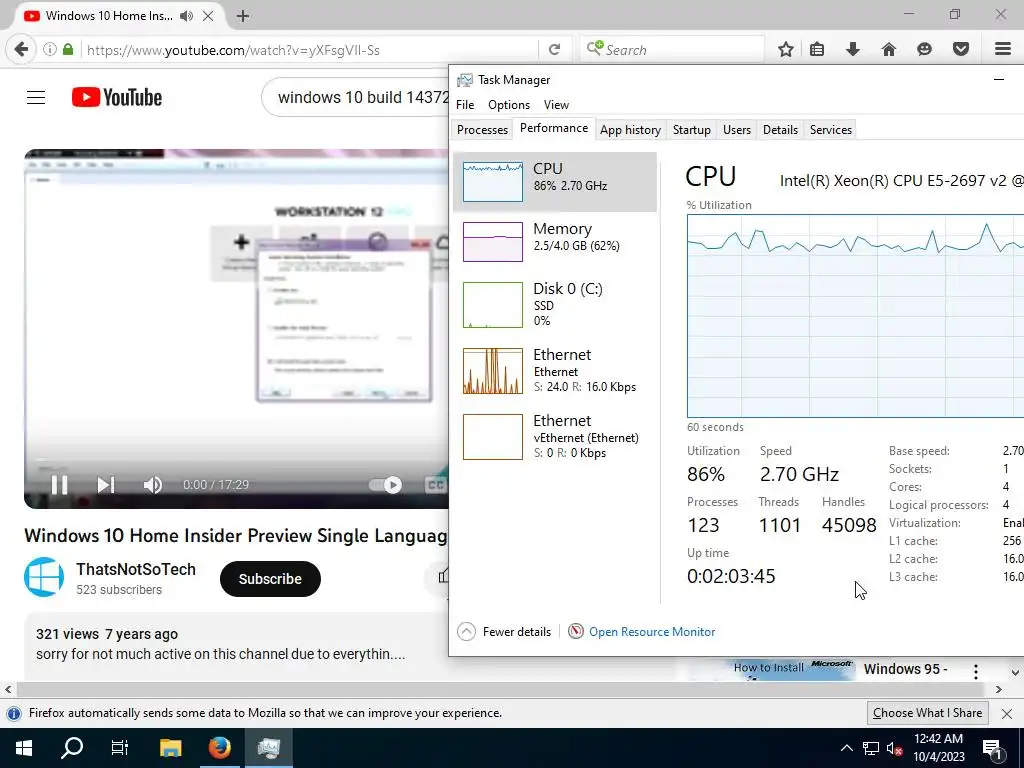Mute the YouTube player volume
The height and width of the screenshot is (768, 1024).
pyautogui.click(x=153, y=485)
